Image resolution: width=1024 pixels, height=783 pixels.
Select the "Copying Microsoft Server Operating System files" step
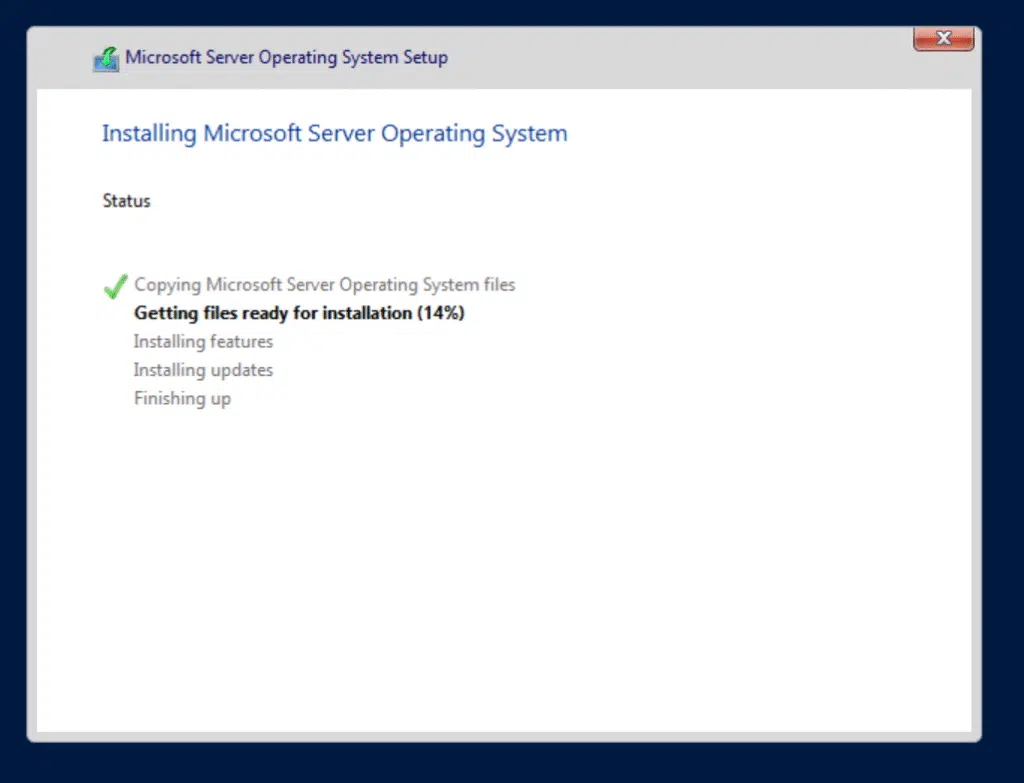(x=324, y=285)
